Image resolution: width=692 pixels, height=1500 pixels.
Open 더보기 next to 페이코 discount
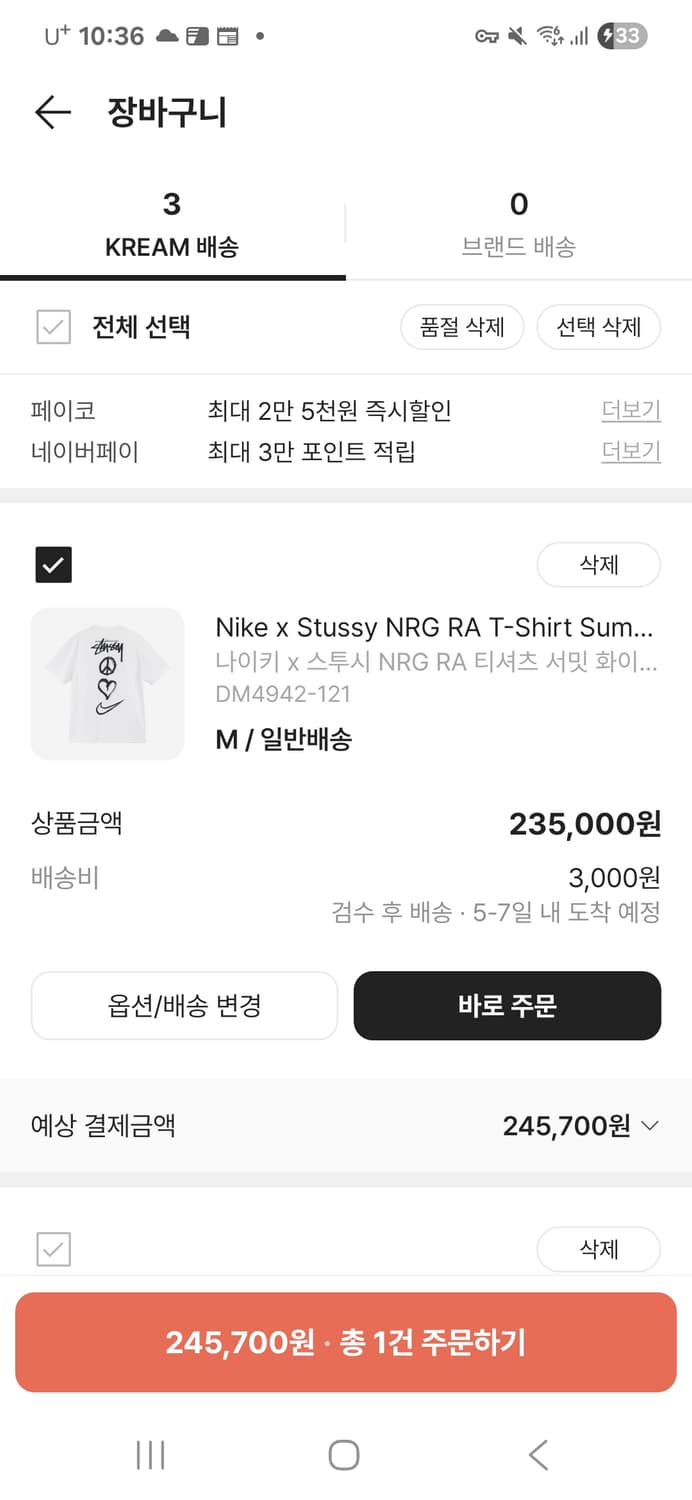[x=630, y=411]
